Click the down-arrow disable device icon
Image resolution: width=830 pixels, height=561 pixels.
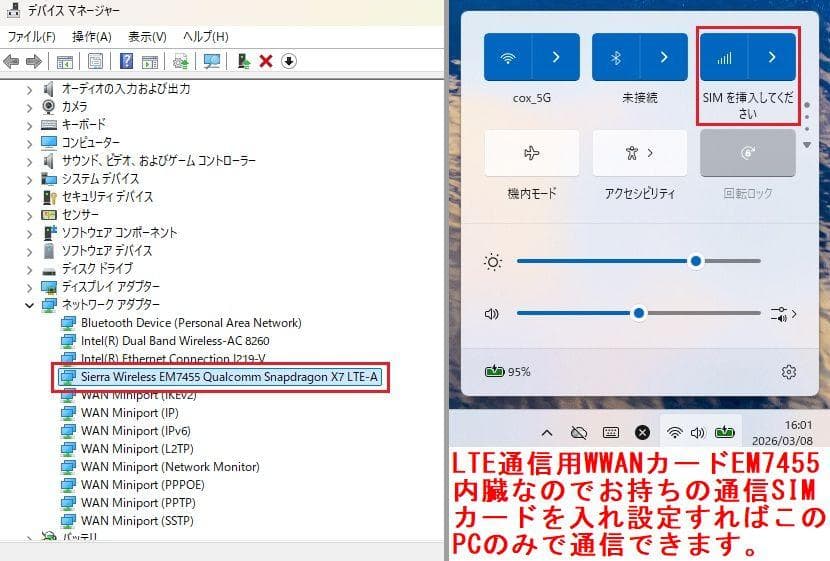point(288,61)
